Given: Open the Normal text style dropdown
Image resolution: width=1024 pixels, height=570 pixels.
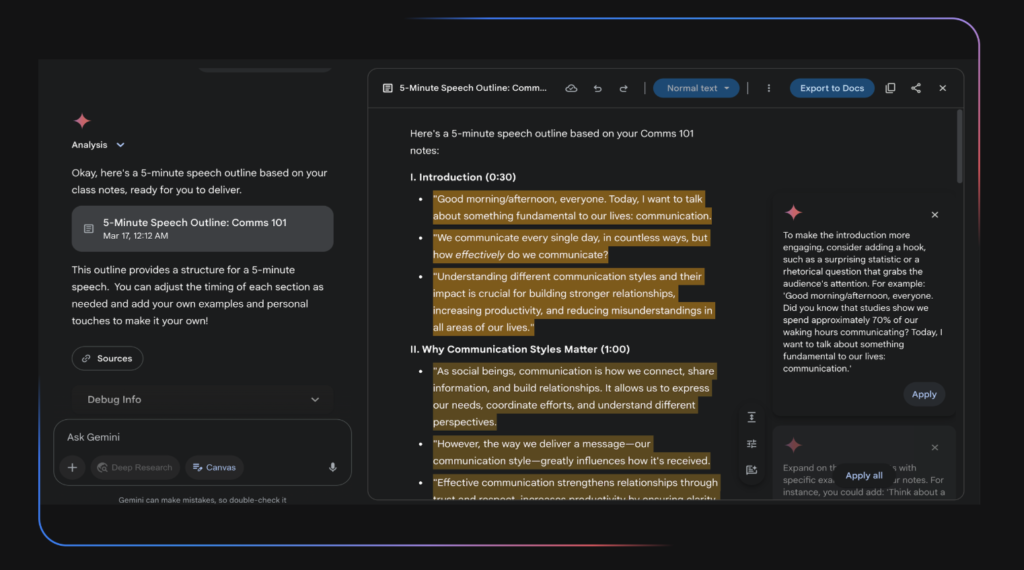Looking at the screenshot, I should click(696, 88).
